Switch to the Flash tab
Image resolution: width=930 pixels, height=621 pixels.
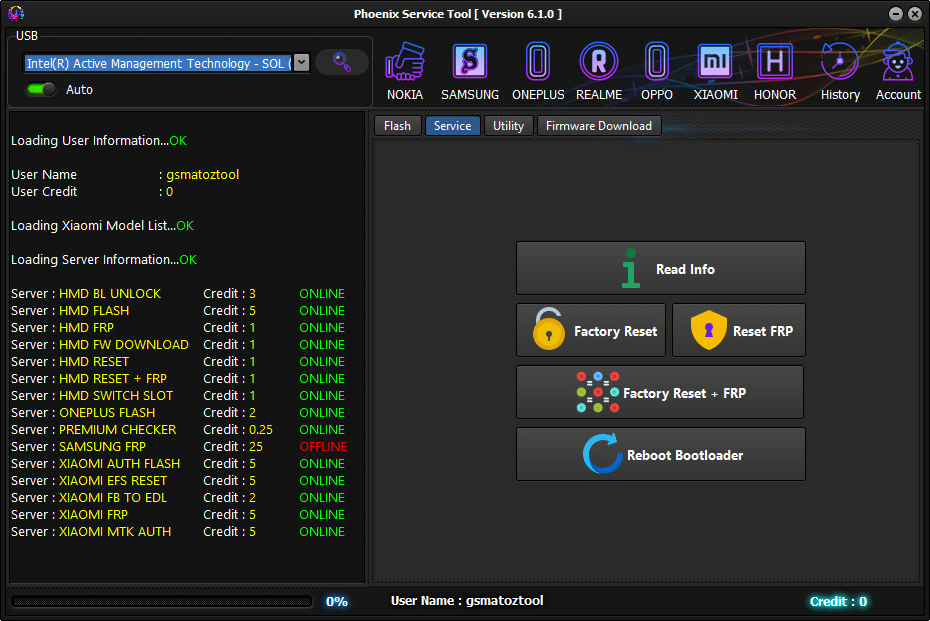click(x=397, y=125)
